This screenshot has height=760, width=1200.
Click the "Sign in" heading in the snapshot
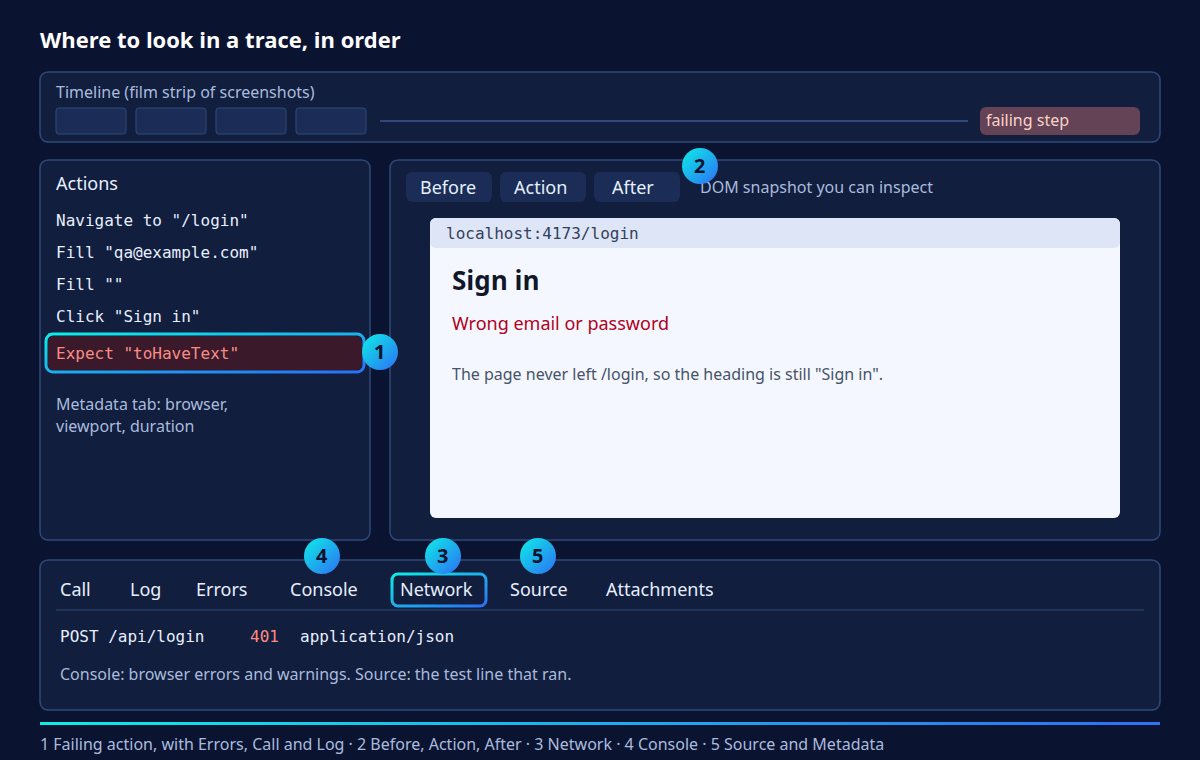coord(495,281)
